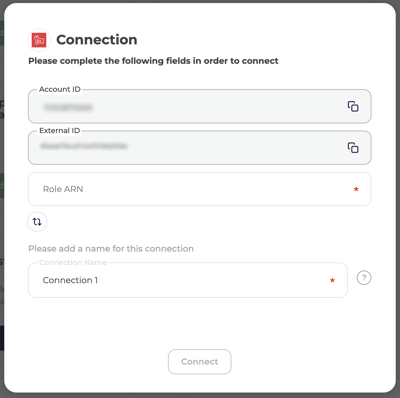Click the "Connection" dialog heading
Viewport: 400px width, 398px height.
coord(97,40)
